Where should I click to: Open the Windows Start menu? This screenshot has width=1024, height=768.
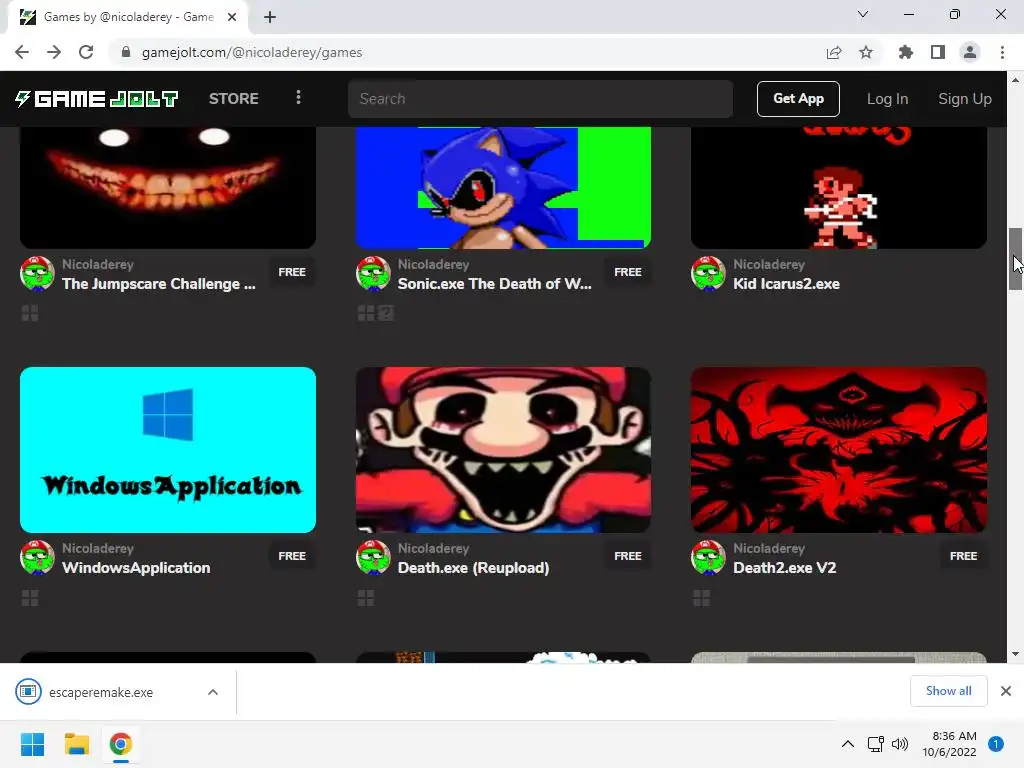coord(33,744)
